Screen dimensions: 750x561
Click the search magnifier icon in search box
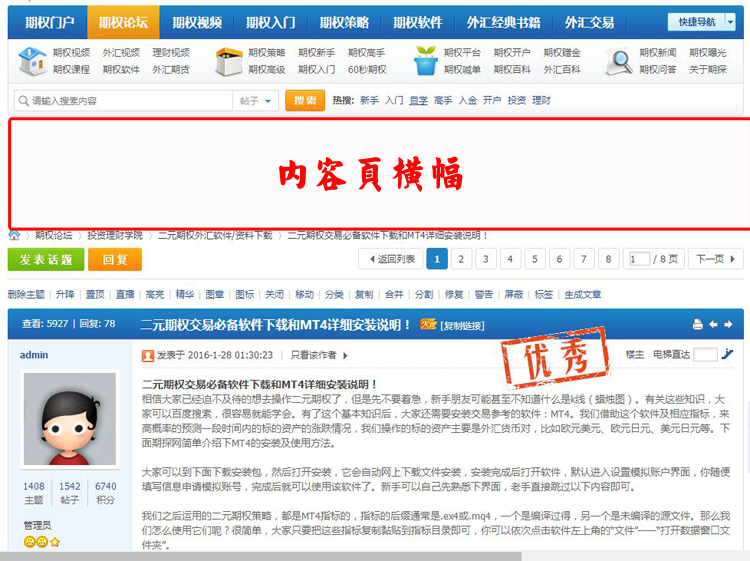(23, 101)
